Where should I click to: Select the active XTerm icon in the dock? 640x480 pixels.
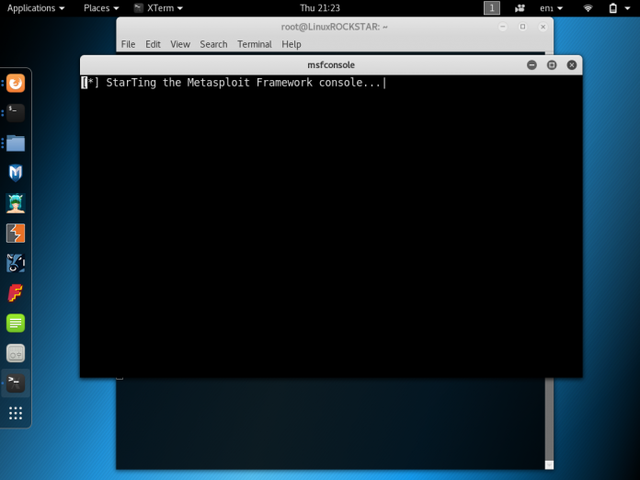coord(16,383)
